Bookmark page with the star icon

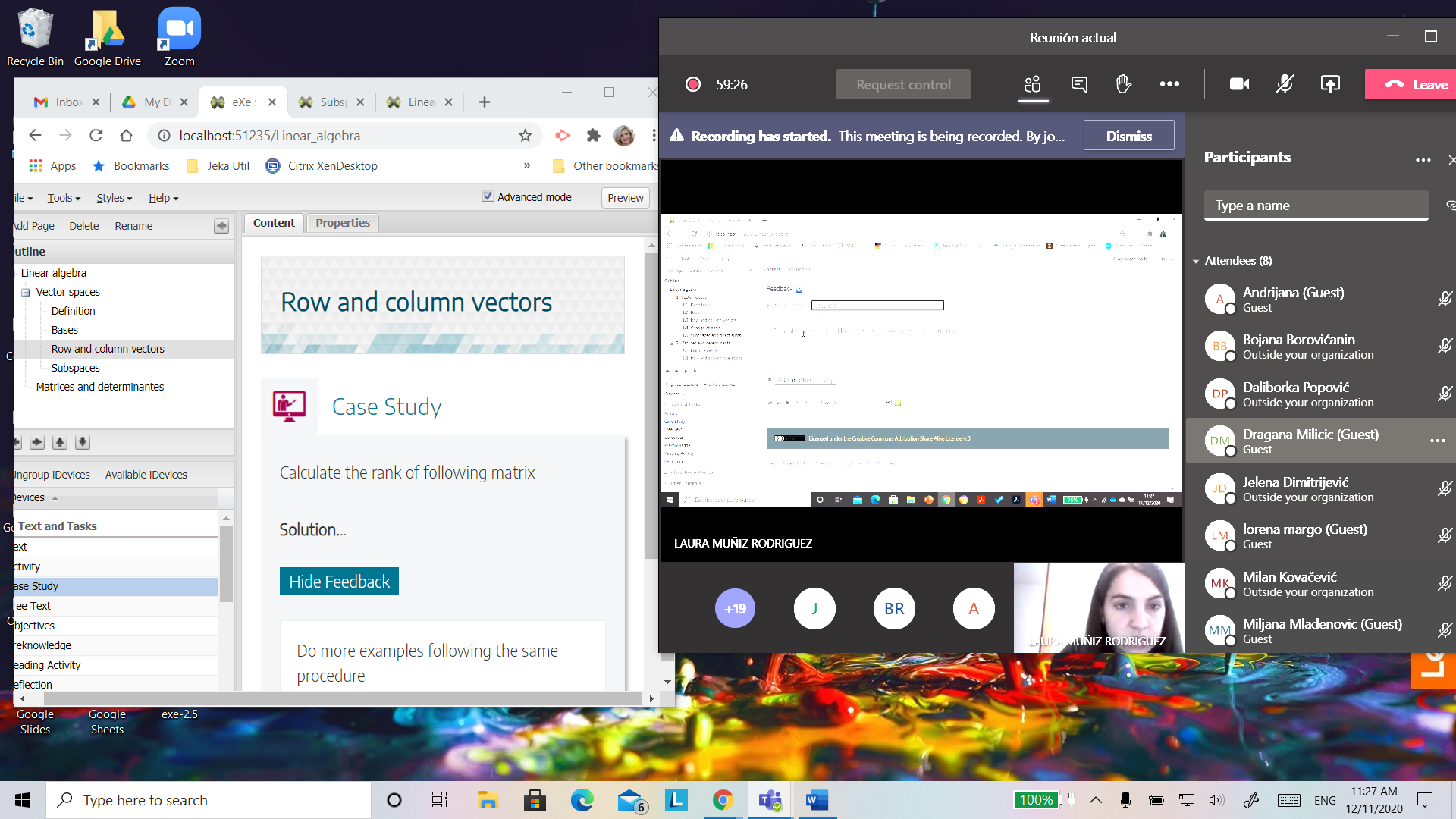coord(525,136)
